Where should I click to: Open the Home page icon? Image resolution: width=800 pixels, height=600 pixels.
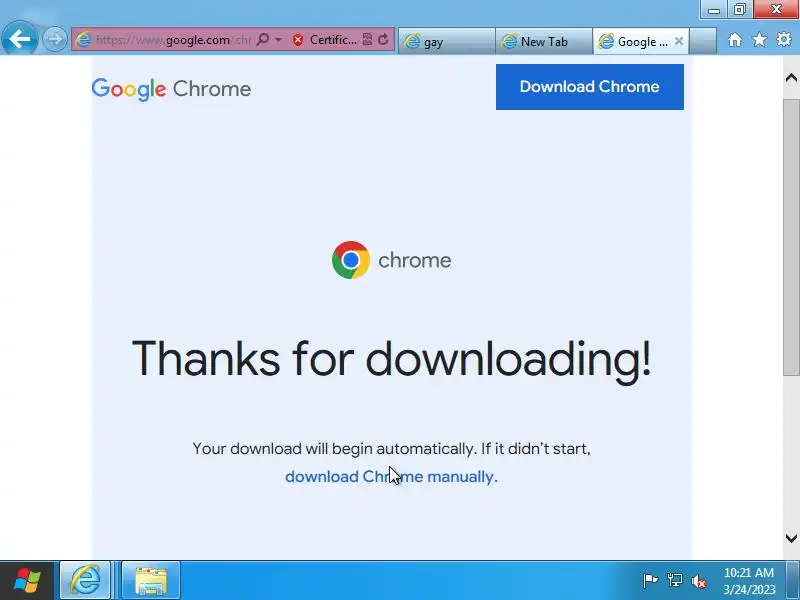click(x=735, y=40)
